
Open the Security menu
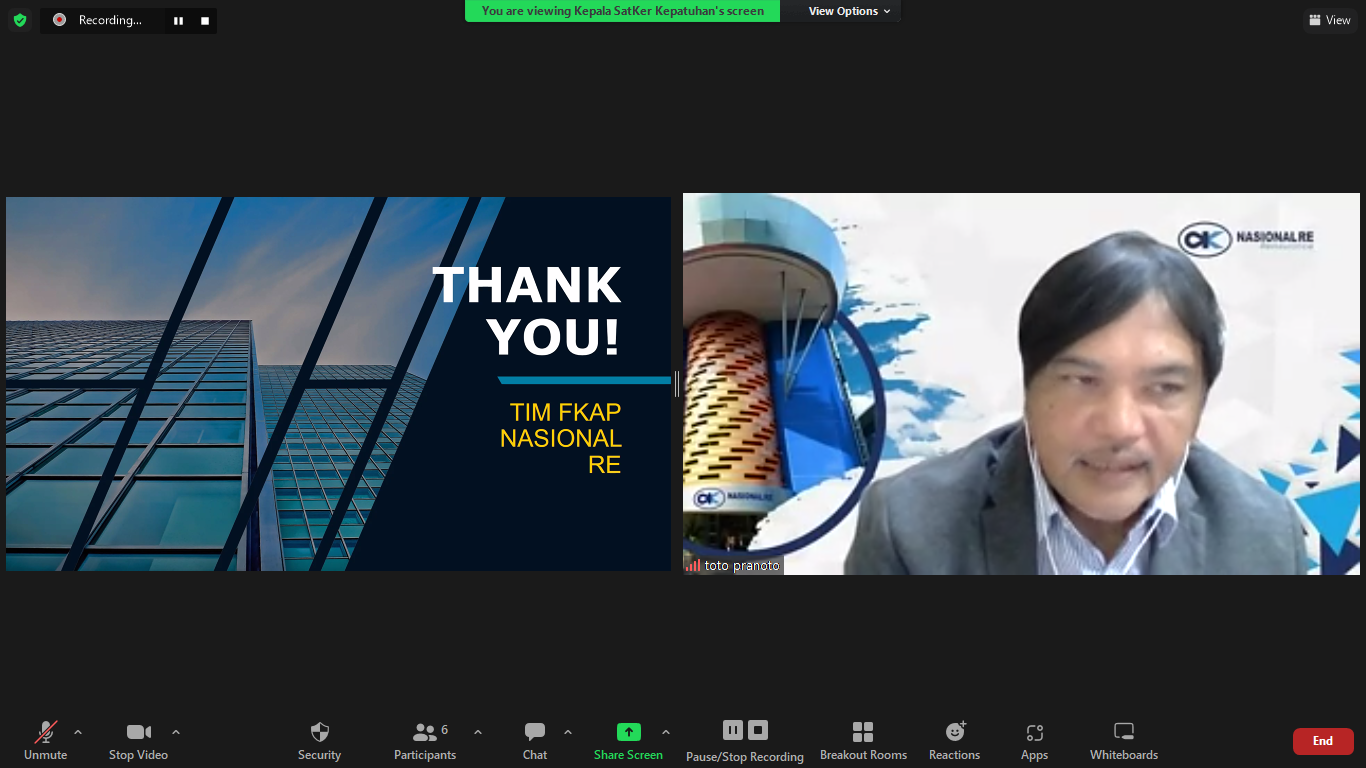point(319,741)
